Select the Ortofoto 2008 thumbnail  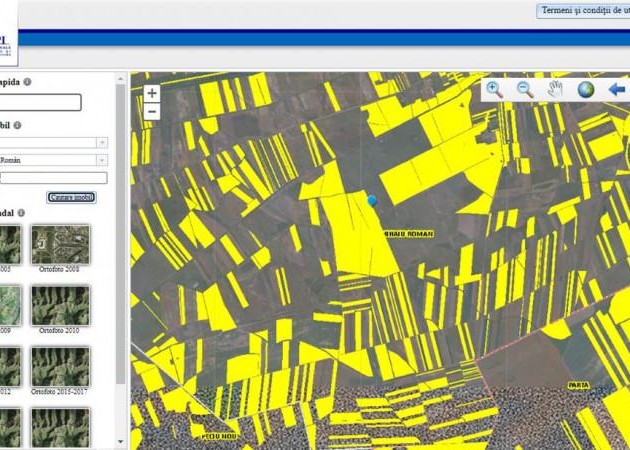[60, 245]
